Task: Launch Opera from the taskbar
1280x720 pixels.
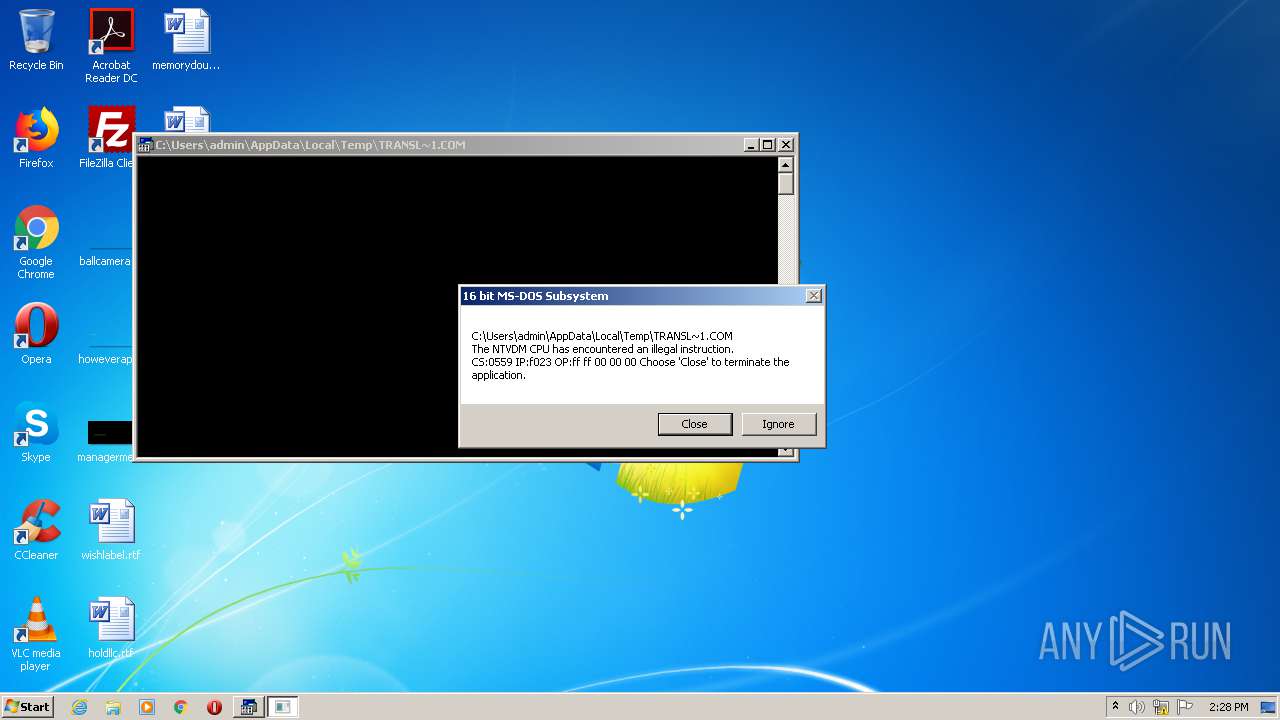Action: pyautogui.click(x=214, y=707)
